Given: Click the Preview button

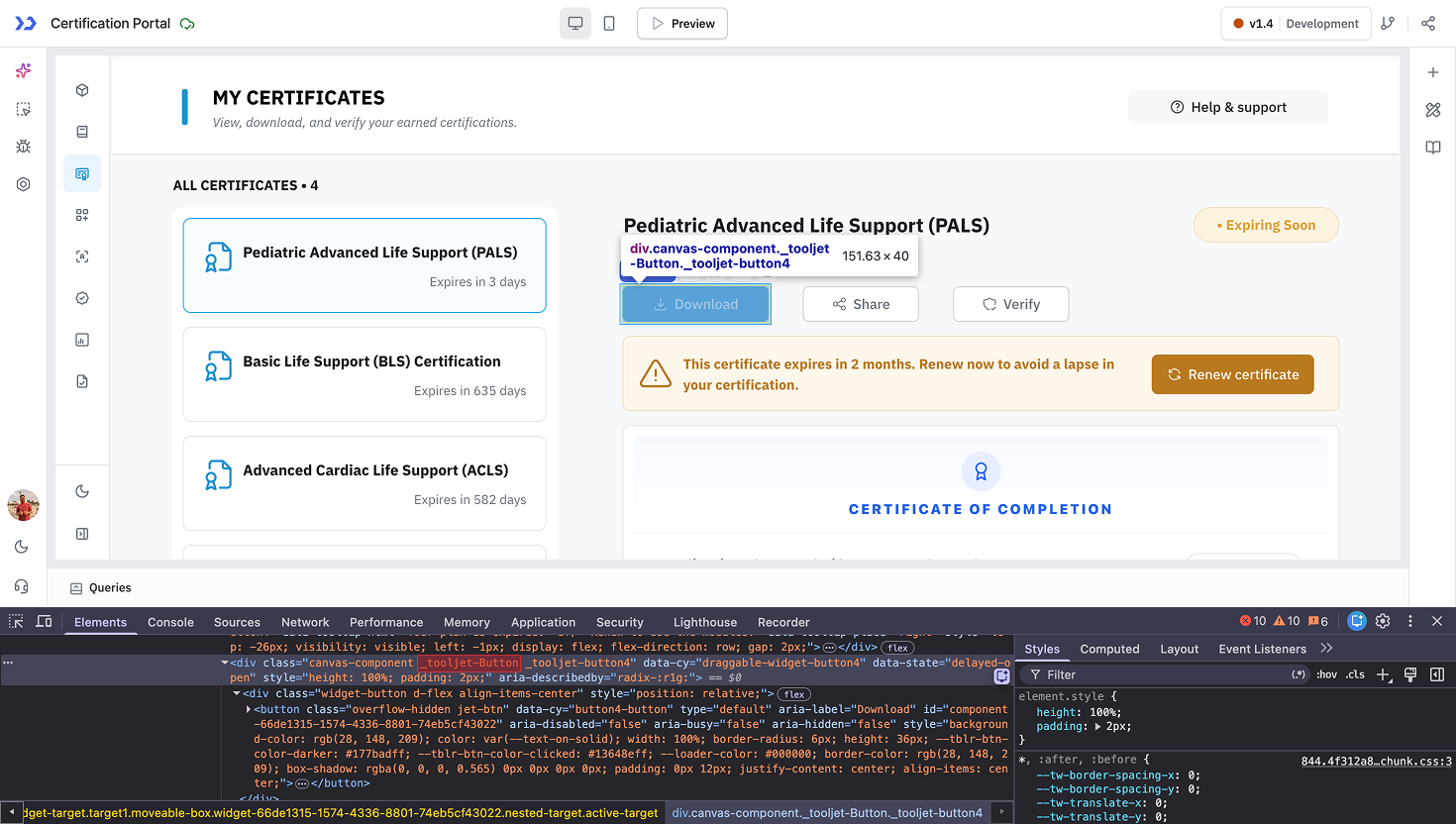Looking at the screenshot, I should point(682,23).
